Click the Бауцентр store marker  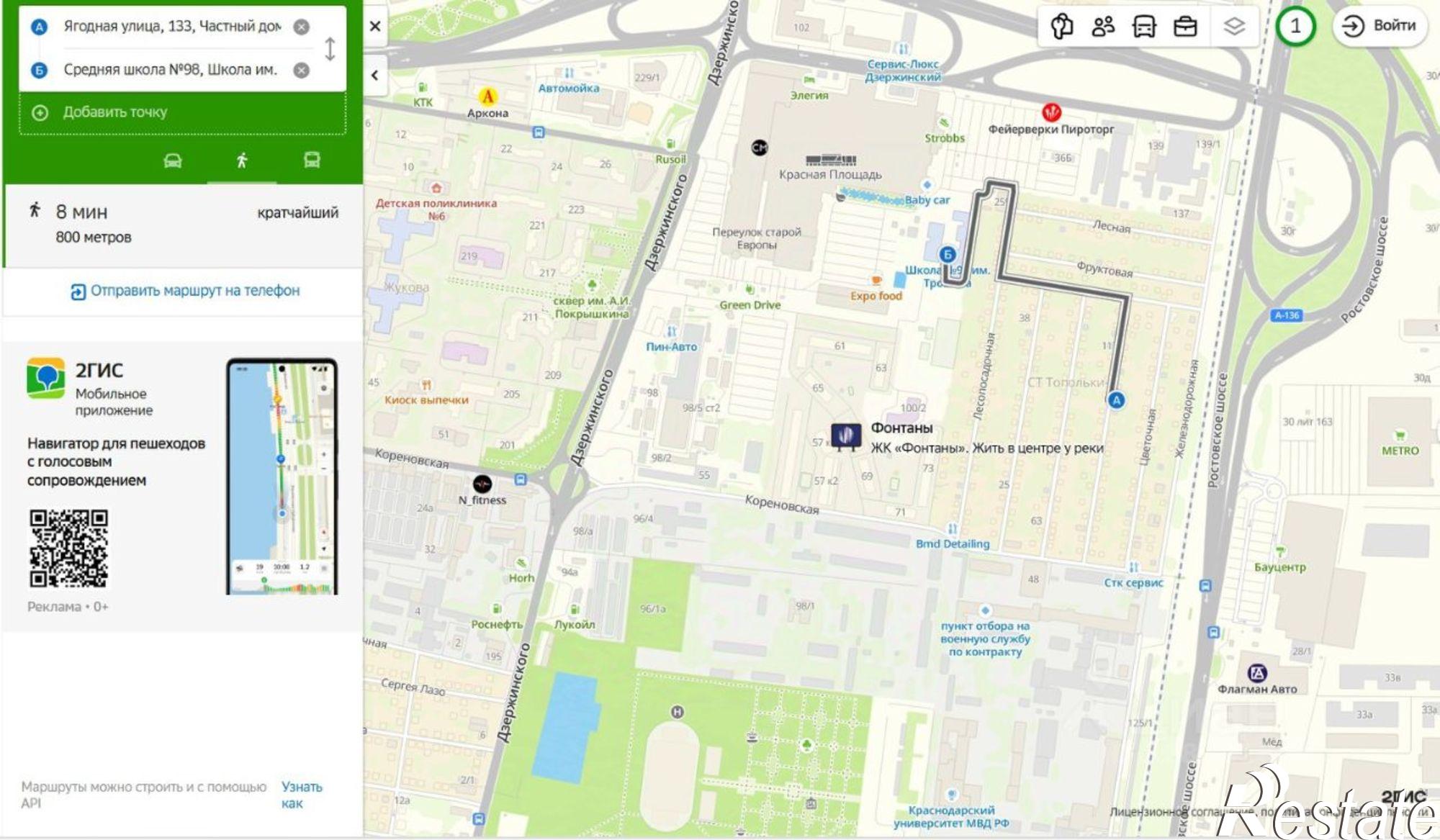(x=1279, y=552)
